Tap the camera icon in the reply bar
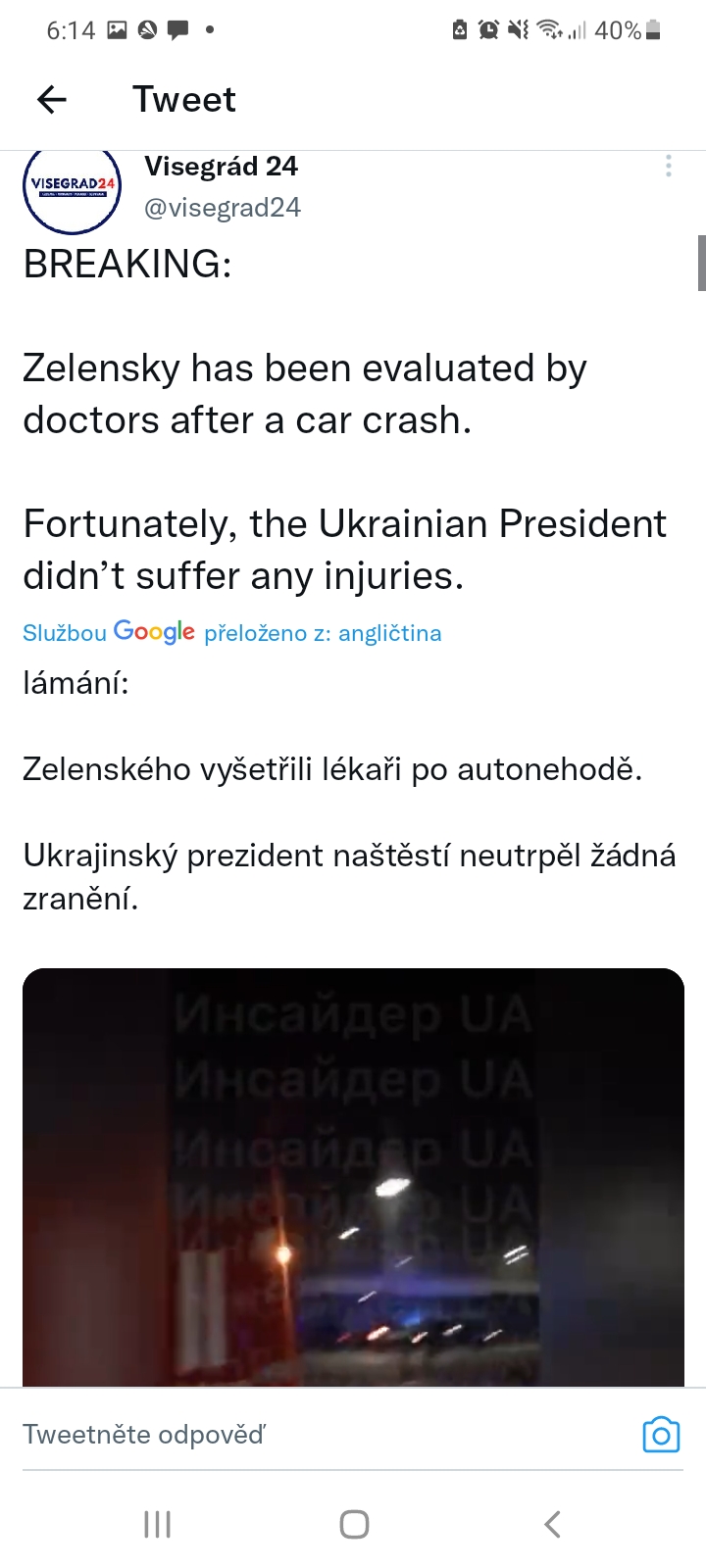This screenshot has height=1568, width=706. pyautogui.click(x=661, y=1435)
